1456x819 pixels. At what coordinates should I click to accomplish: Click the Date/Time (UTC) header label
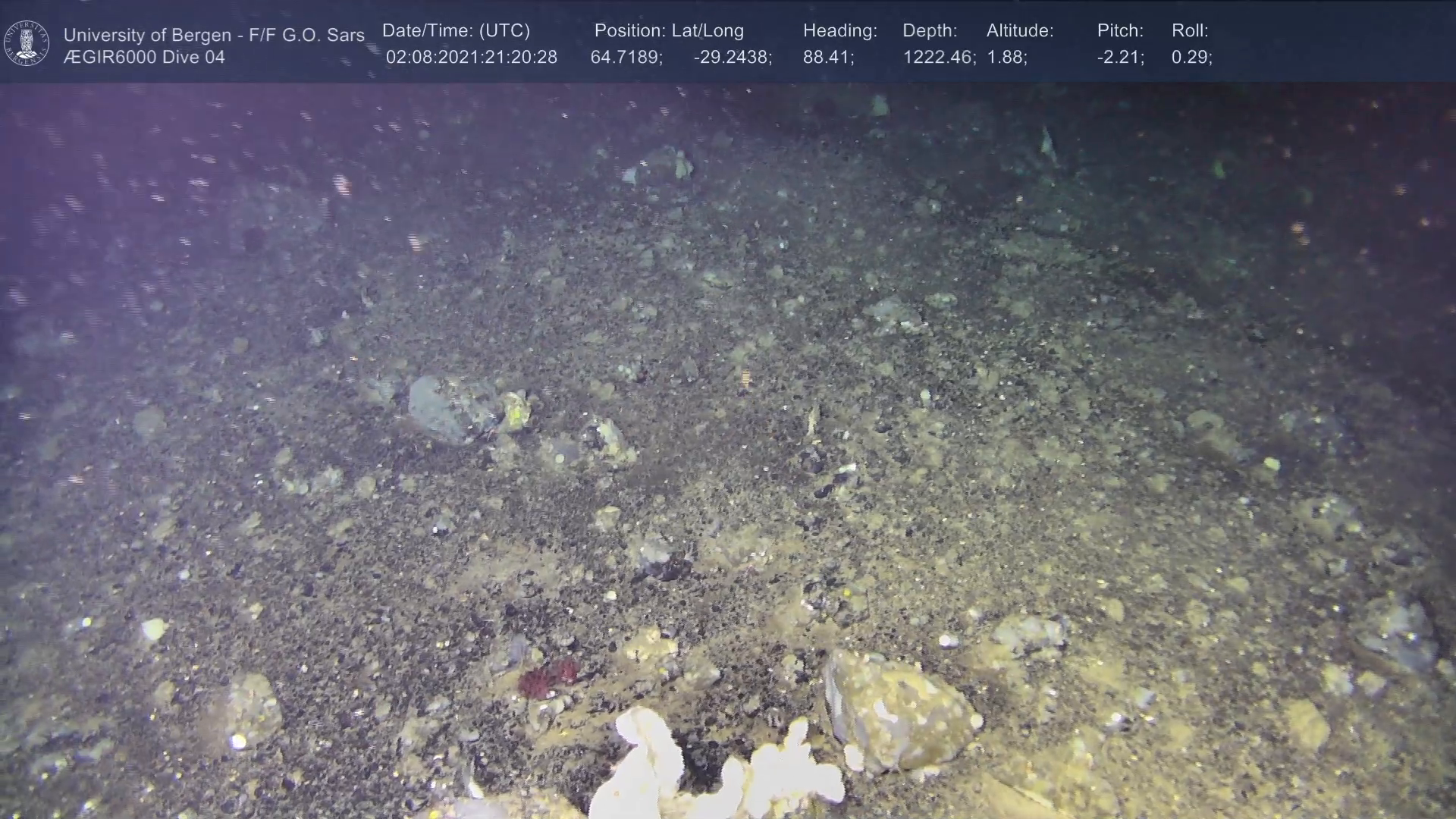[456, 31]
